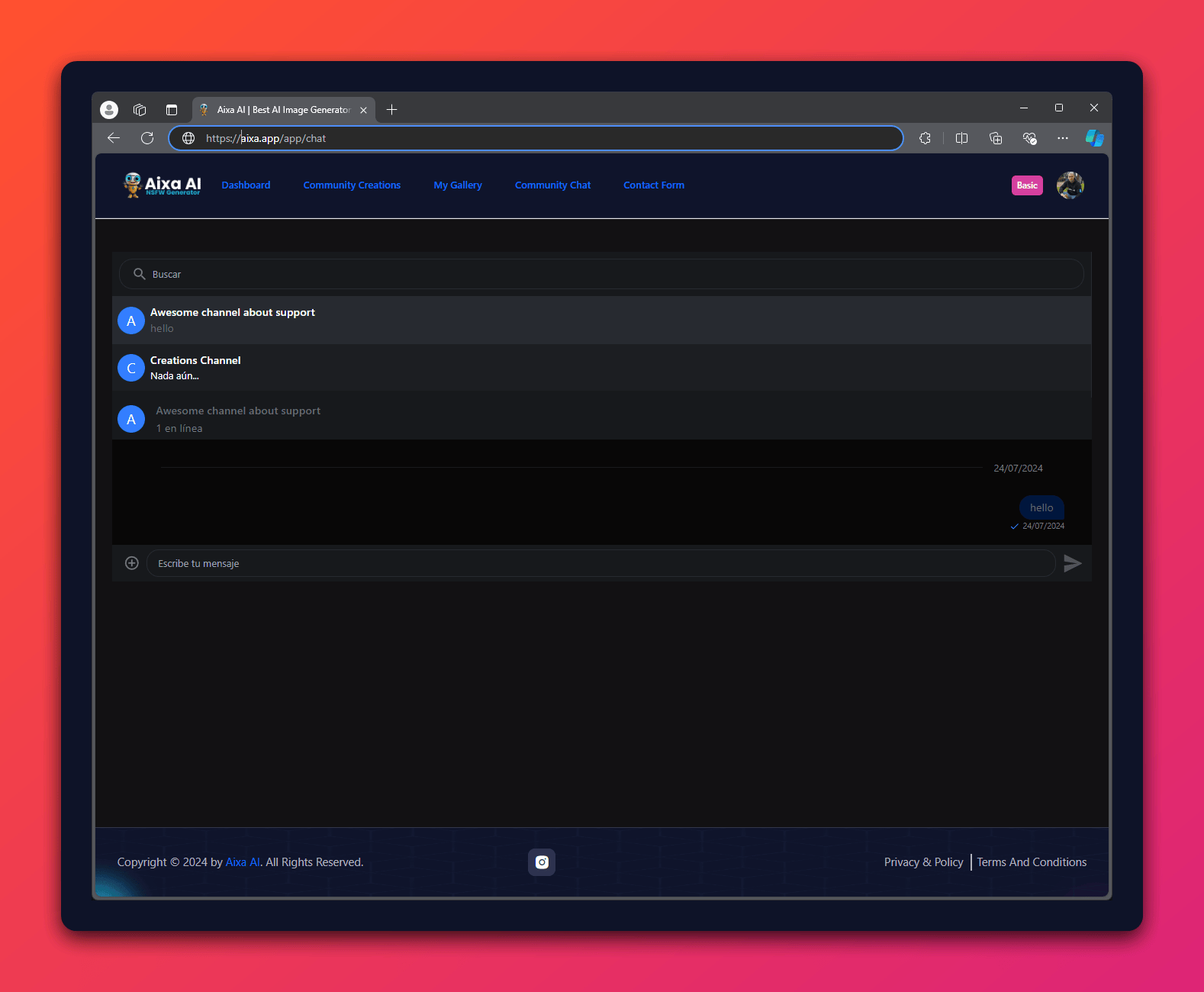The width and height of the screenshot is (1204, 992).
Task: Open browser extensions puzzle icon
Action: point(925,138)
